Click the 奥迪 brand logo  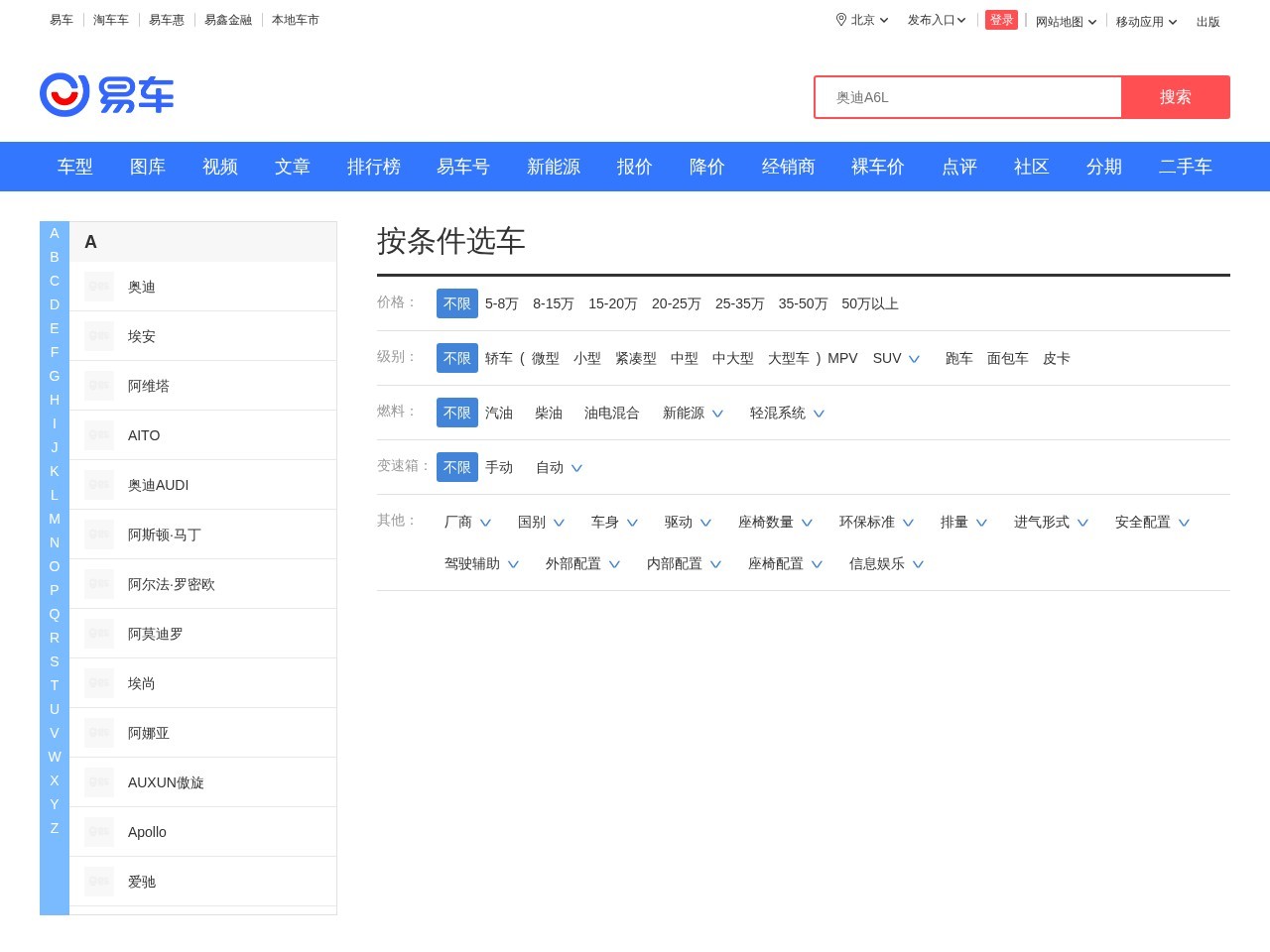pos(97,286)
